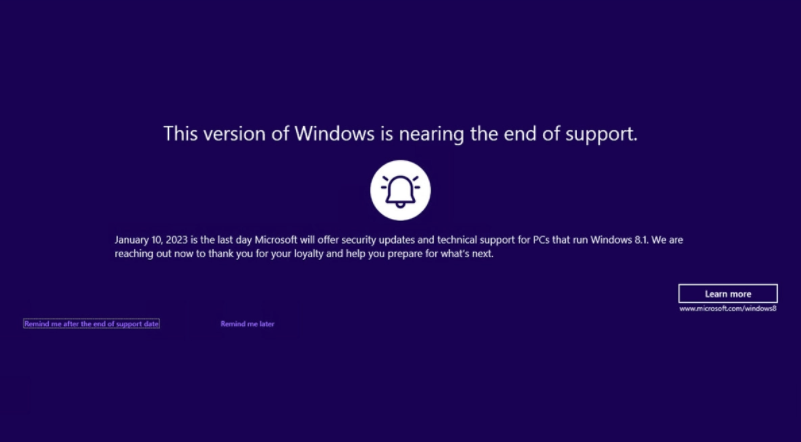Click the notification bell icon
The height and width of the screenshot is (442, 801).
[400, 192]
